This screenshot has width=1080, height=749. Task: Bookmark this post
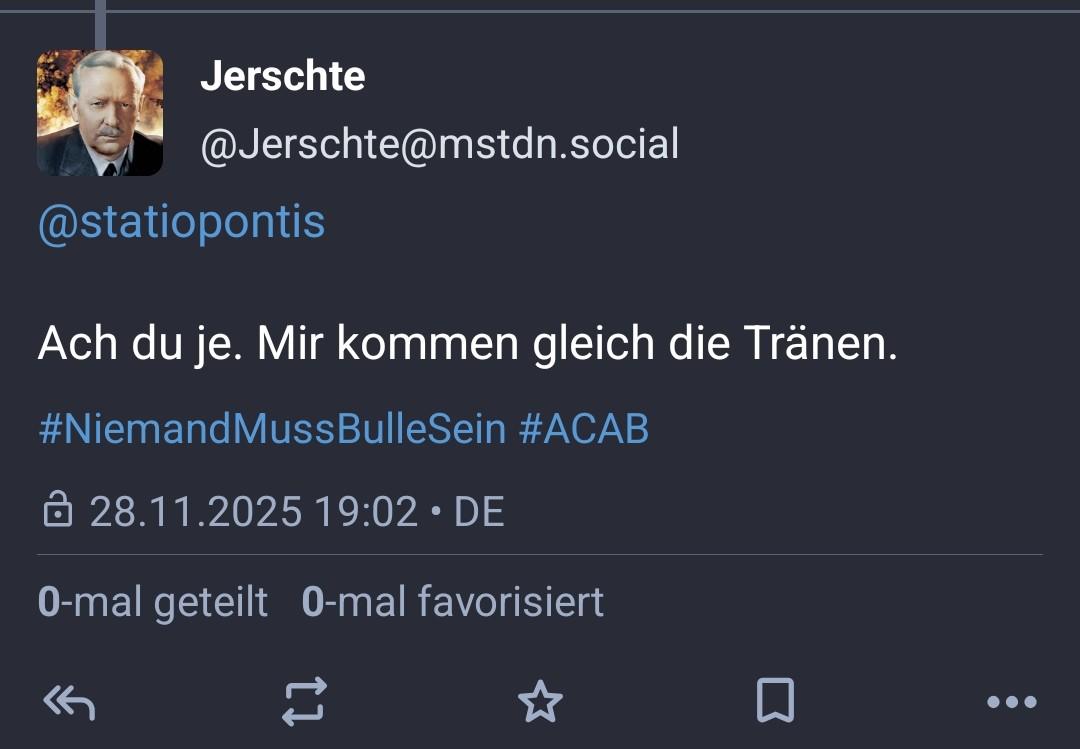pyautogui.click(x=775, y=701)
